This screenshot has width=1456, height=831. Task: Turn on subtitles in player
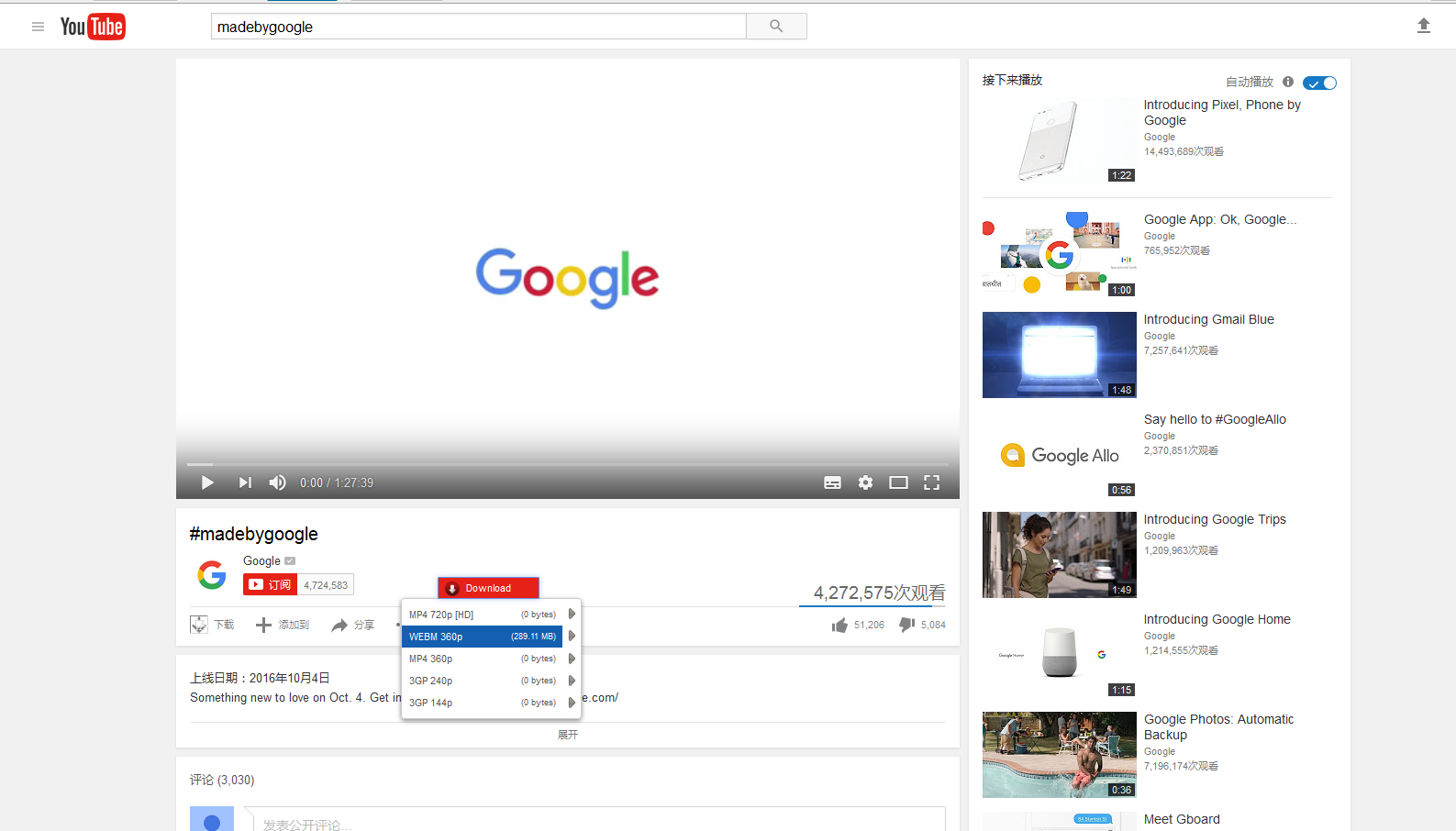pos(832,482)
